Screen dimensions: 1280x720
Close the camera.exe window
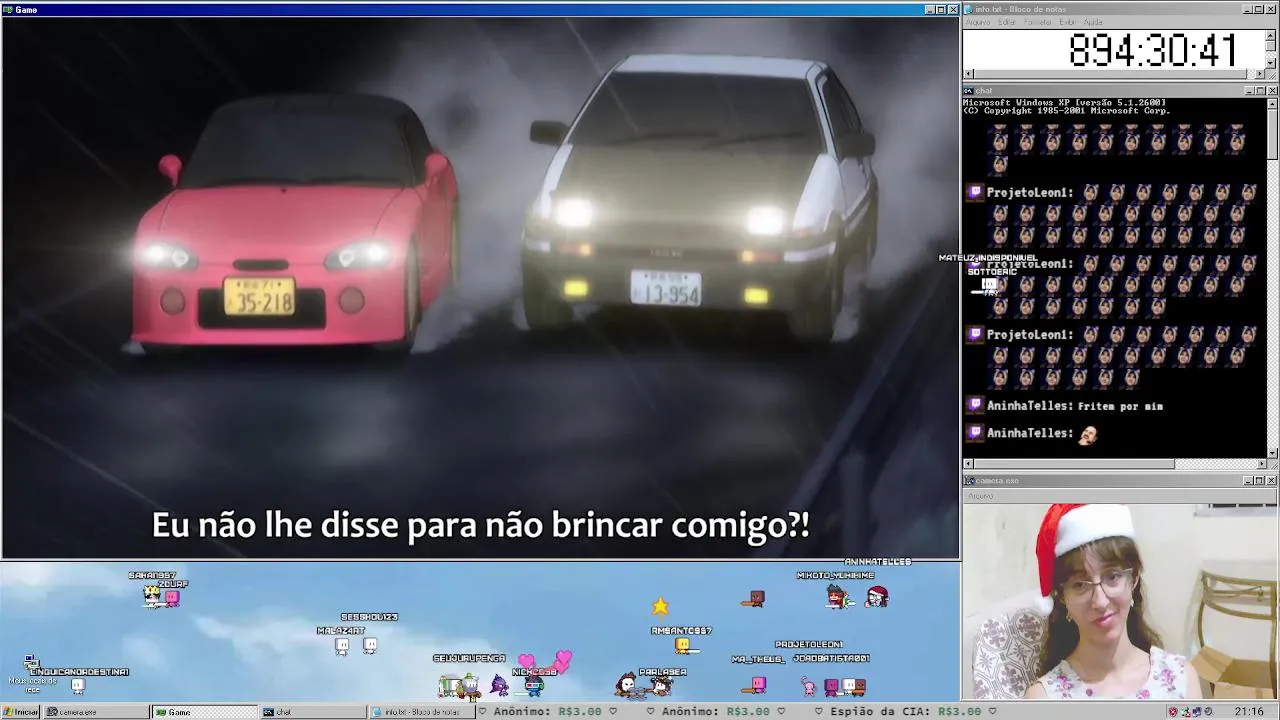(1272, 481)
